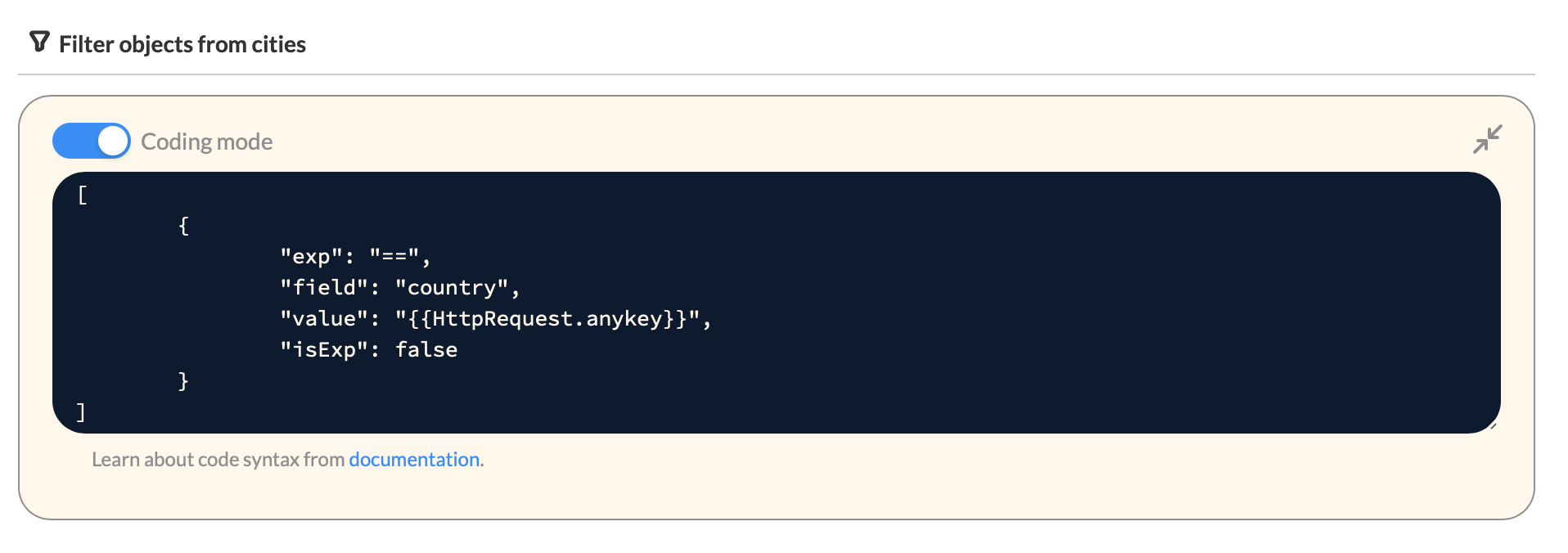
Task: Collapse the code editor with the shrink arrows icon
Action: pos(1487,139)
